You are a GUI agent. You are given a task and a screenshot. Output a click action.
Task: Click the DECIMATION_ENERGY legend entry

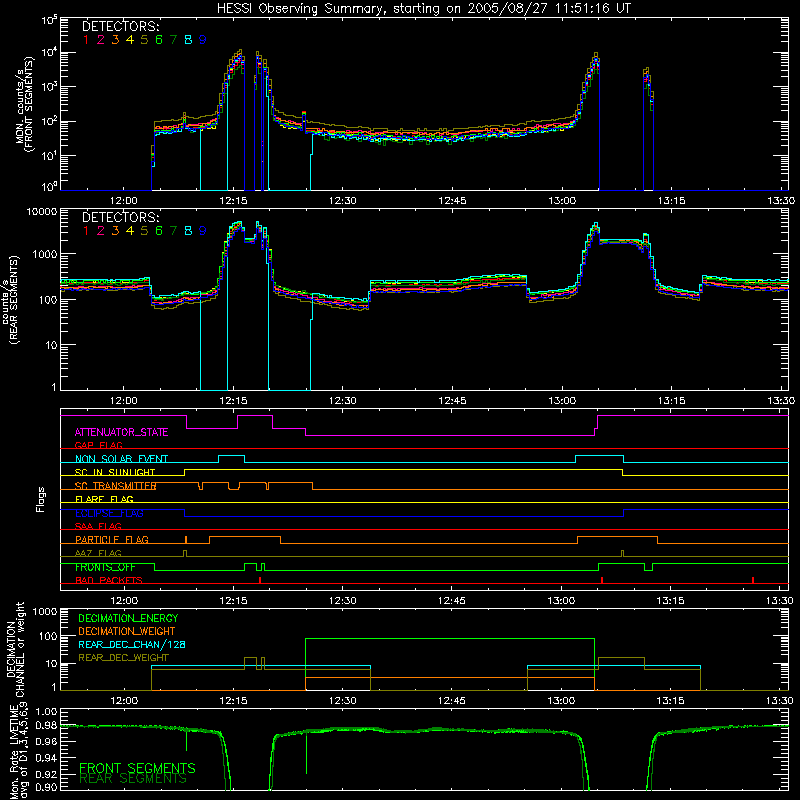click(128, 618)
